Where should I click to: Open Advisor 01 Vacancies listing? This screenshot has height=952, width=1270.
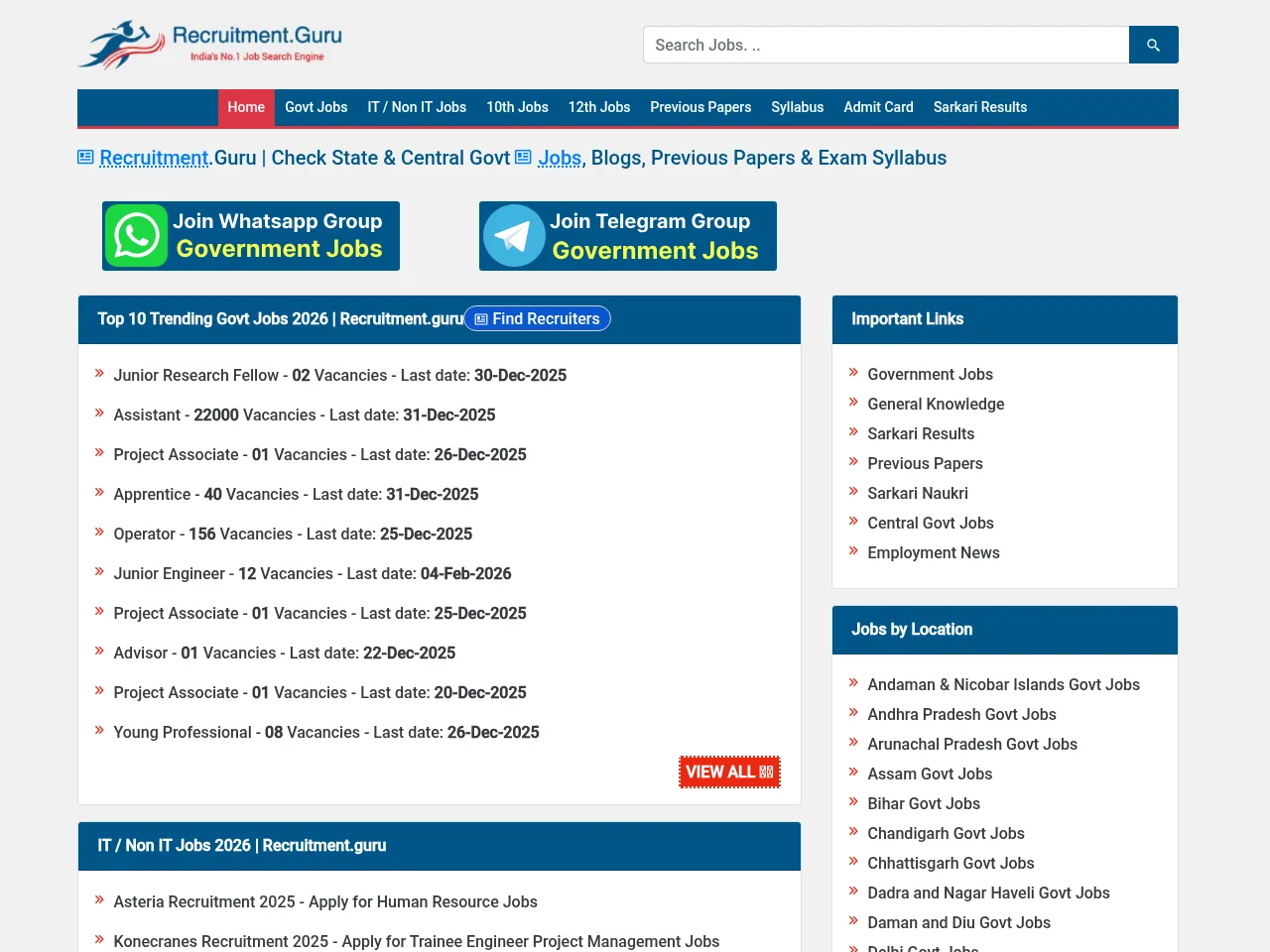point(285,653)
